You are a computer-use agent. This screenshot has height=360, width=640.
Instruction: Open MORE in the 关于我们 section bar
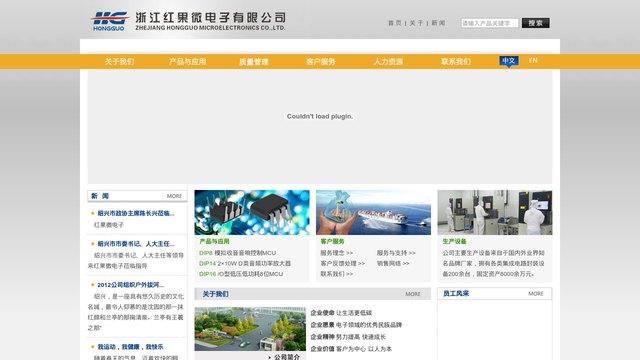coord(413,294)
